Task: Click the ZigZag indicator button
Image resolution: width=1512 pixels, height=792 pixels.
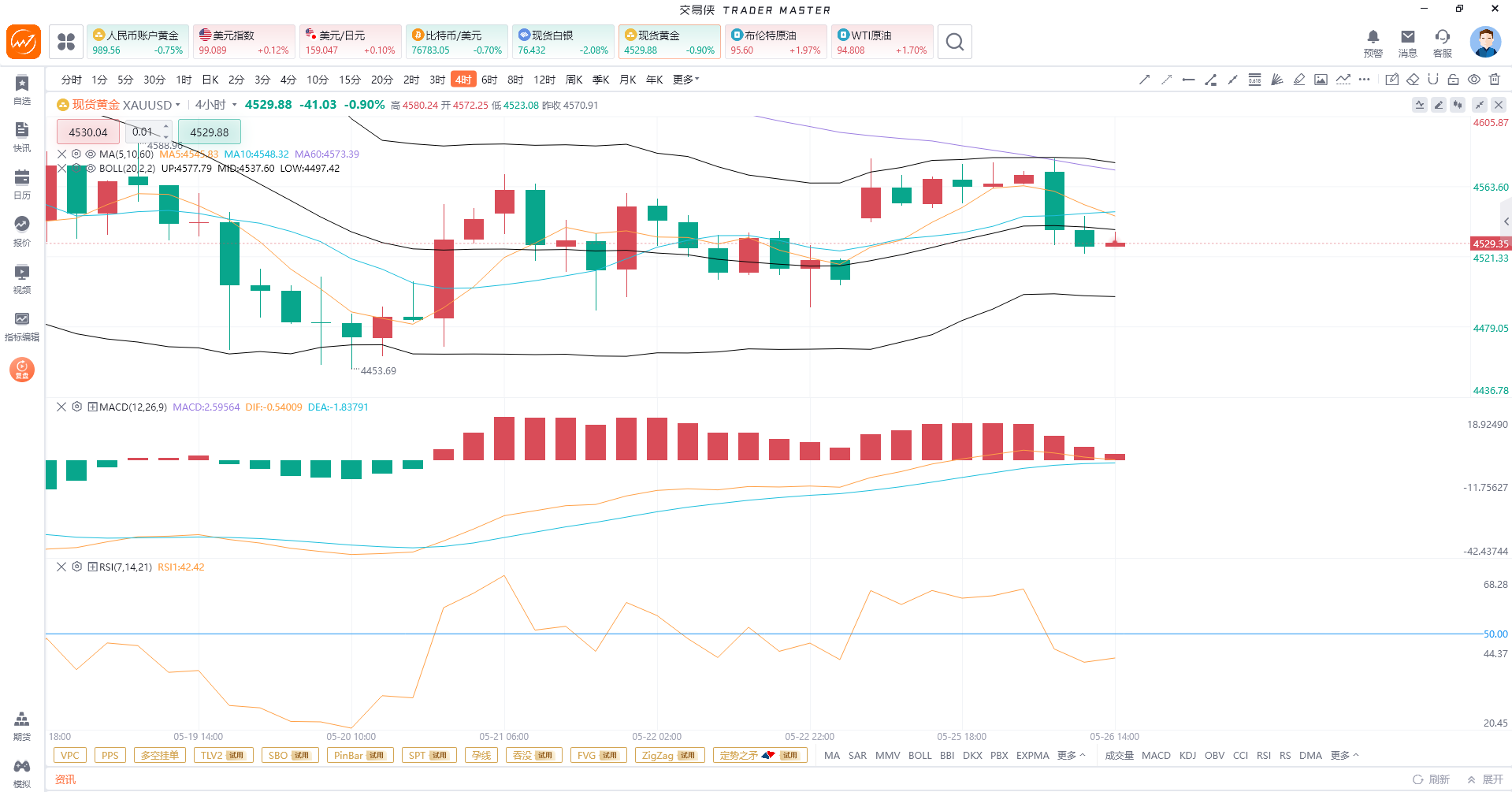Action: (x=669, y=755)
